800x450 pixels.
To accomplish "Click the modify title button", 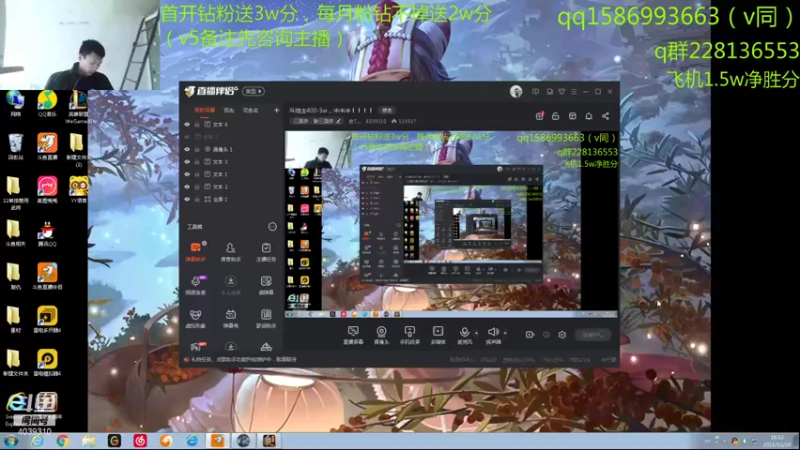I will [x=387, y=110].
